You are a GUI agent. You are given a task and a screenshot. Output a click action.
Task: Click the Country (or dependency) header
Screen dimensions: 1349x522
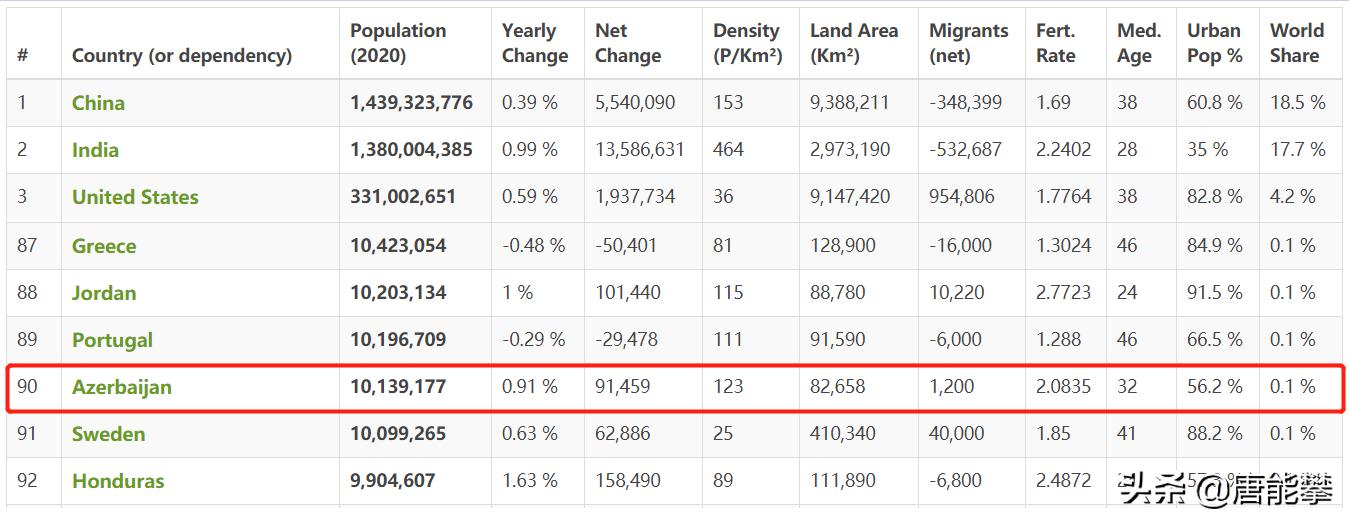[182, 56]
